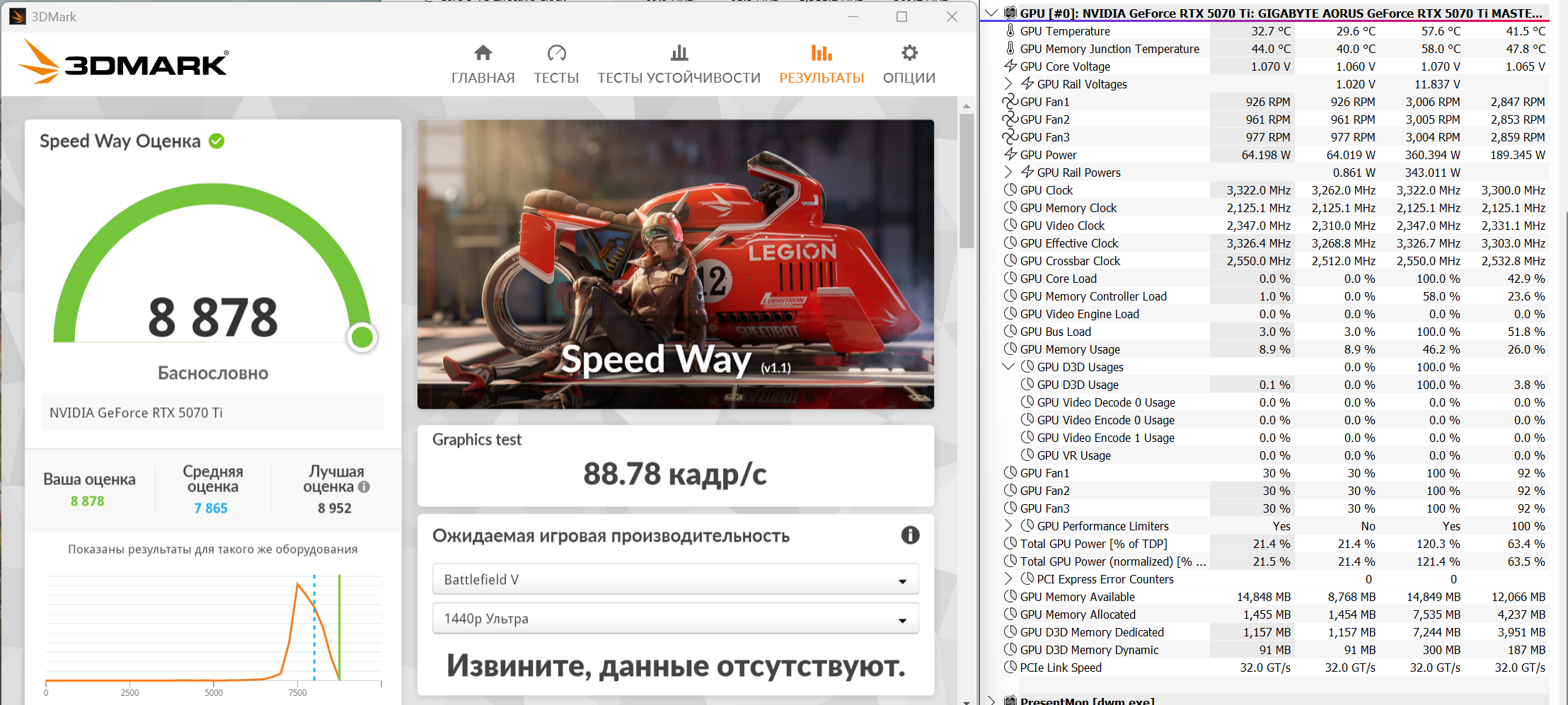Click the lightning icon beside GPU Core Voltage
This screenshot has height=705, width=1568.
(1010, 66)
